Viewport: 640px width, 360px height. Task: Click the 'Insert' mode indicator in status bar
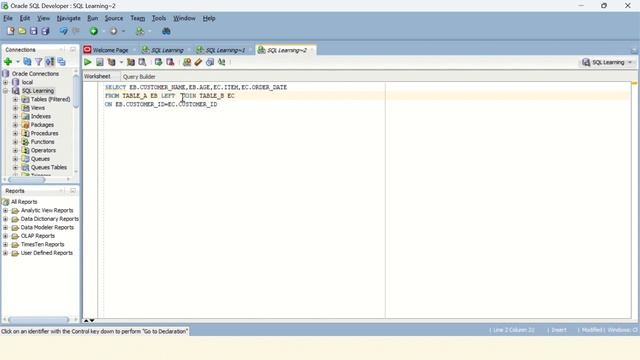559,330
